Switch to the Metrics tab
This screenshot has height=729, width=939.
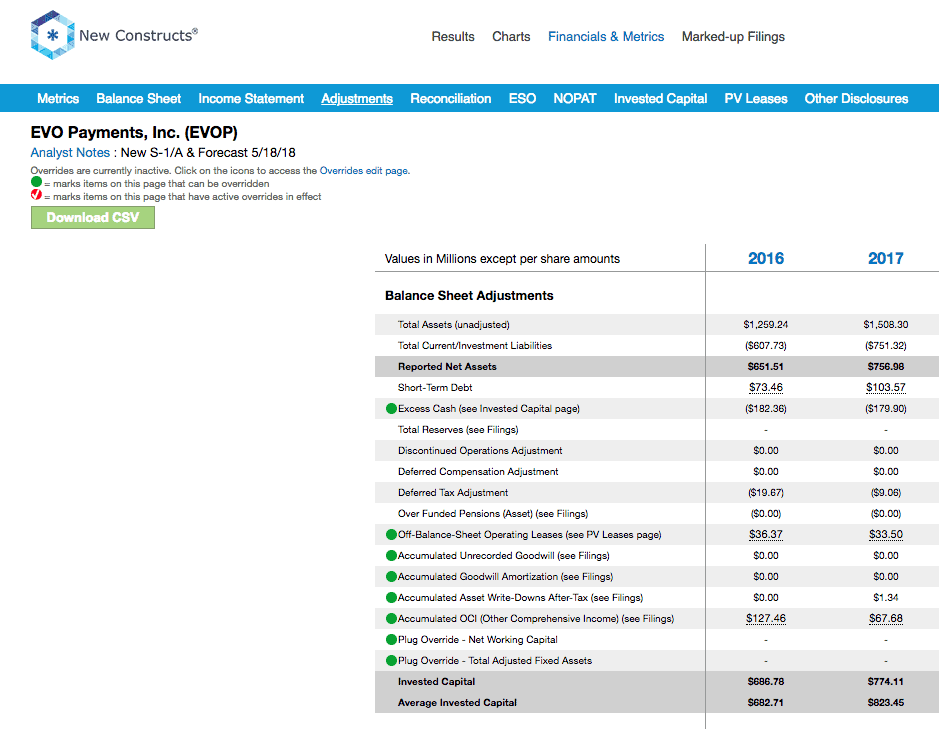click(58, 99)
